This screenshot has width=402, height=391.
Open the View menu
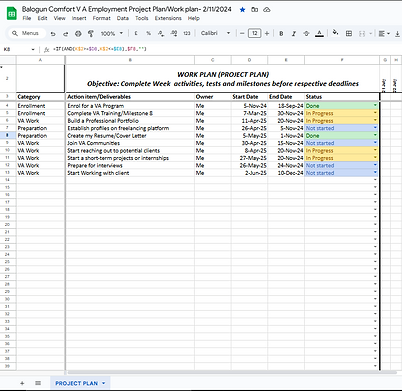[x=59, y=18]
